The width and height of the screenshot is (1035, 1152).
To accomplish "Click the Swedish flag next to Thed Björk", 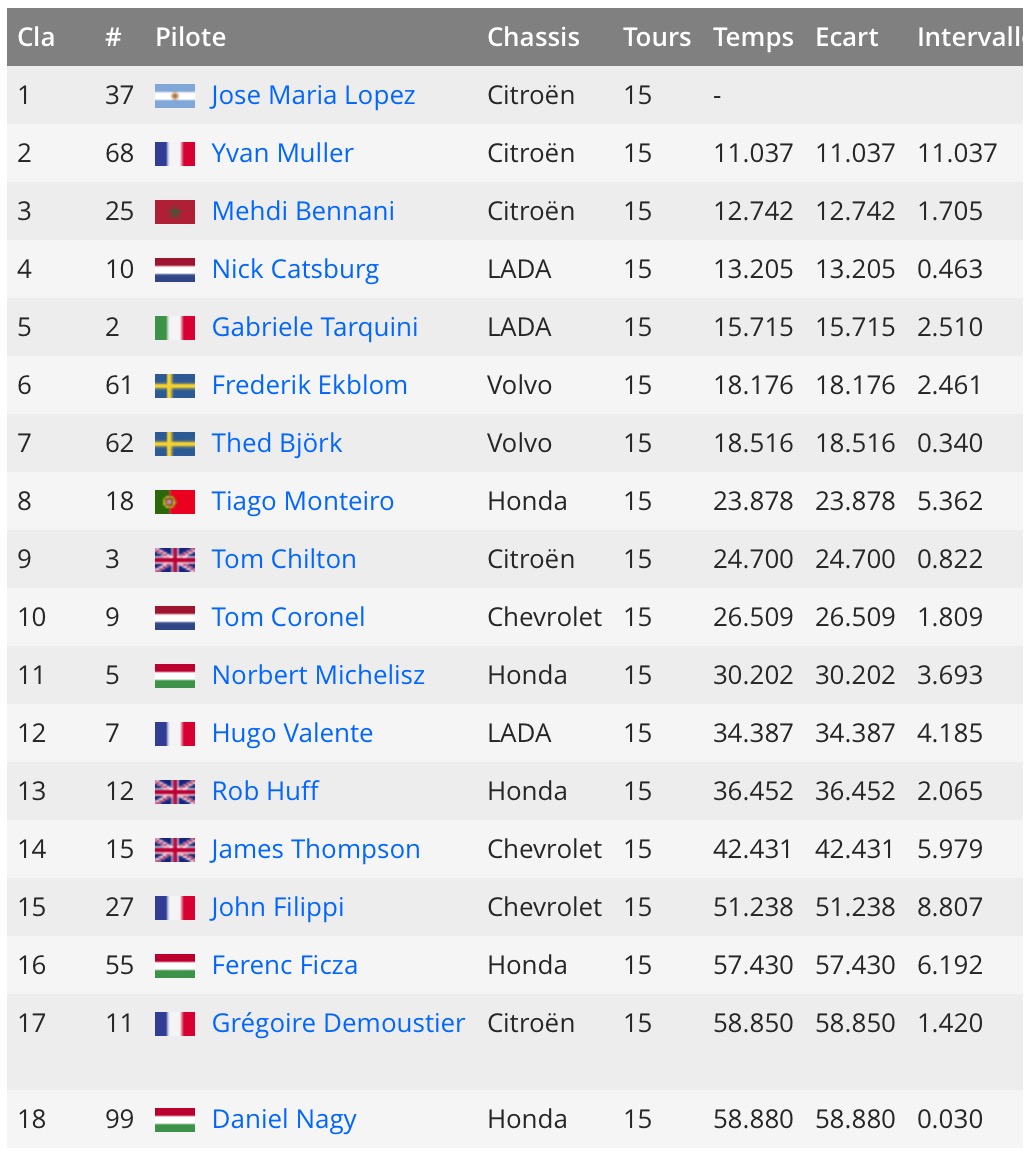I will [x=175, y=444].
